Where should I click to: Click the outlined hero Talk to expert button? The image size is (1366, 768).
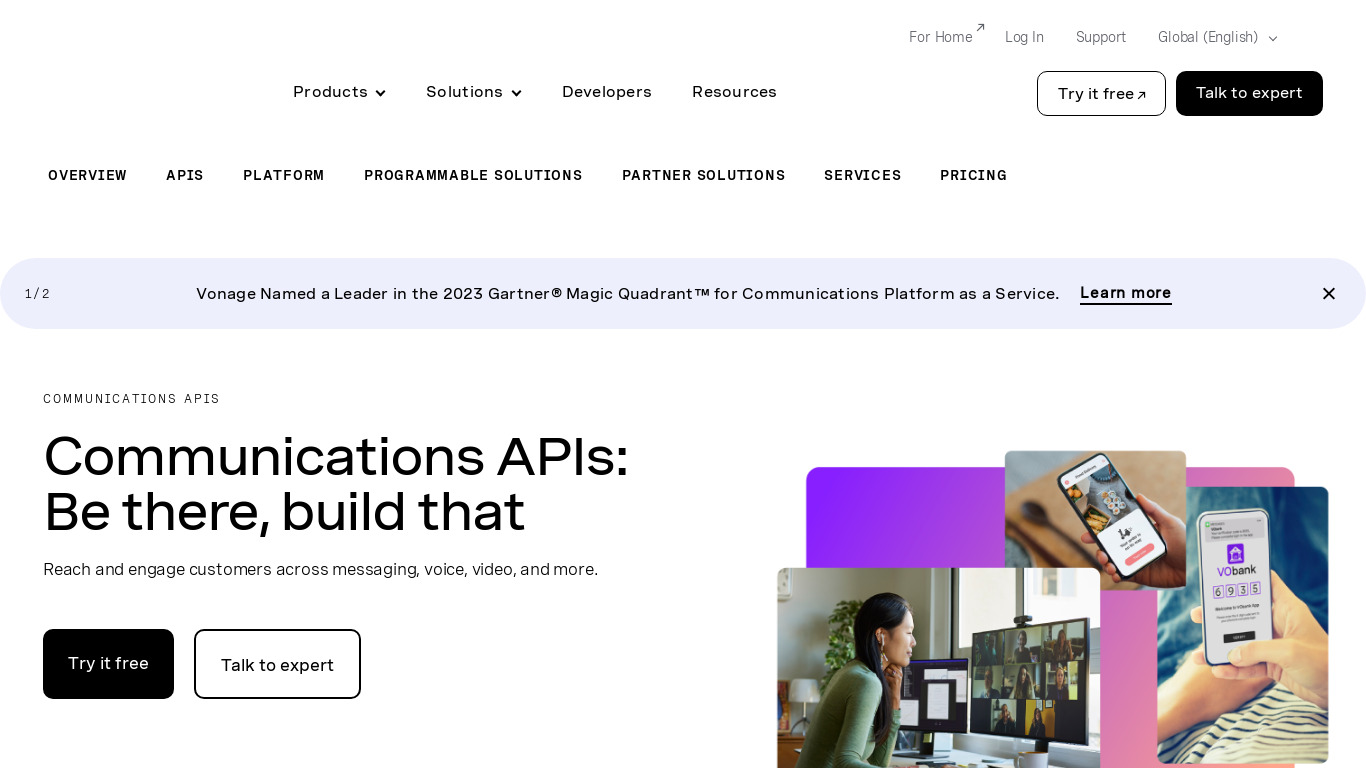(277, 664)
